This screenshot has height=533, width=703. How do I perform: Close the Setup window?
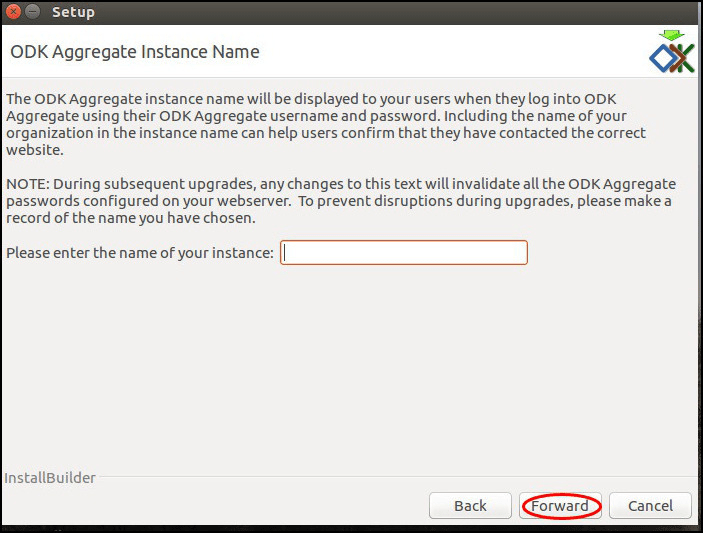pos(13,12)
